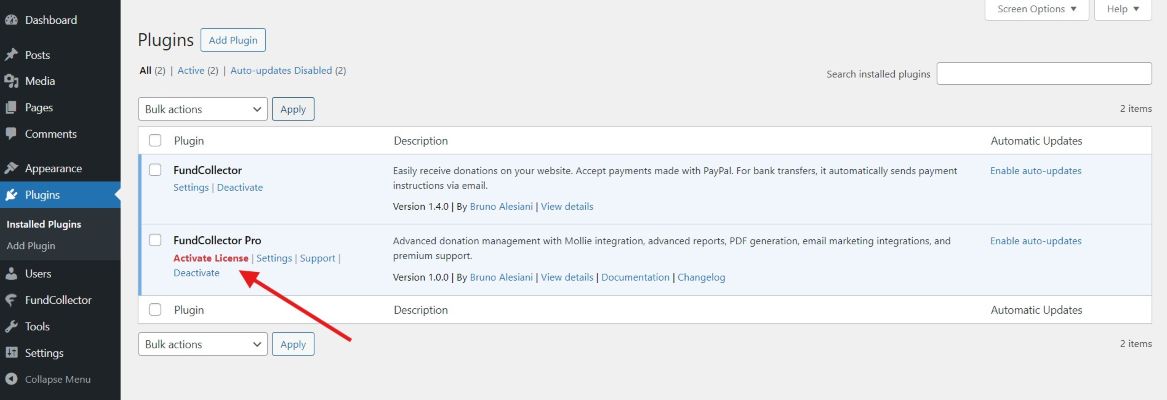Expand the Help dropdown tab
Screen dimensions: 1167x400
1124,9
